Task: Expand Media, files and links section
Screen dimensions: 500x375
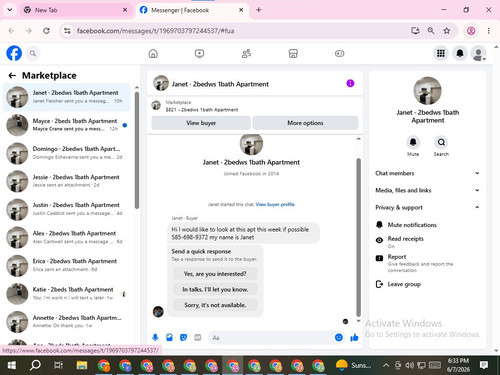Action: click(x=427, y=190)
